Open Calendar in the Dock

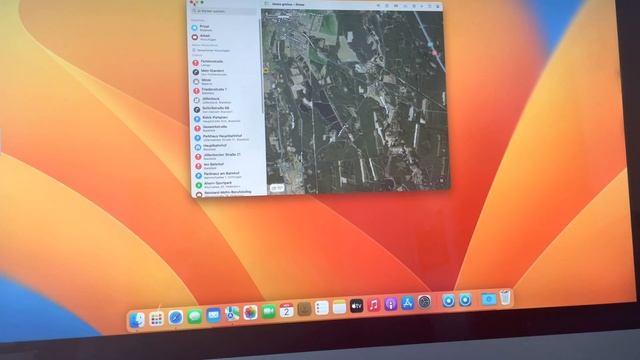point(287,311)
